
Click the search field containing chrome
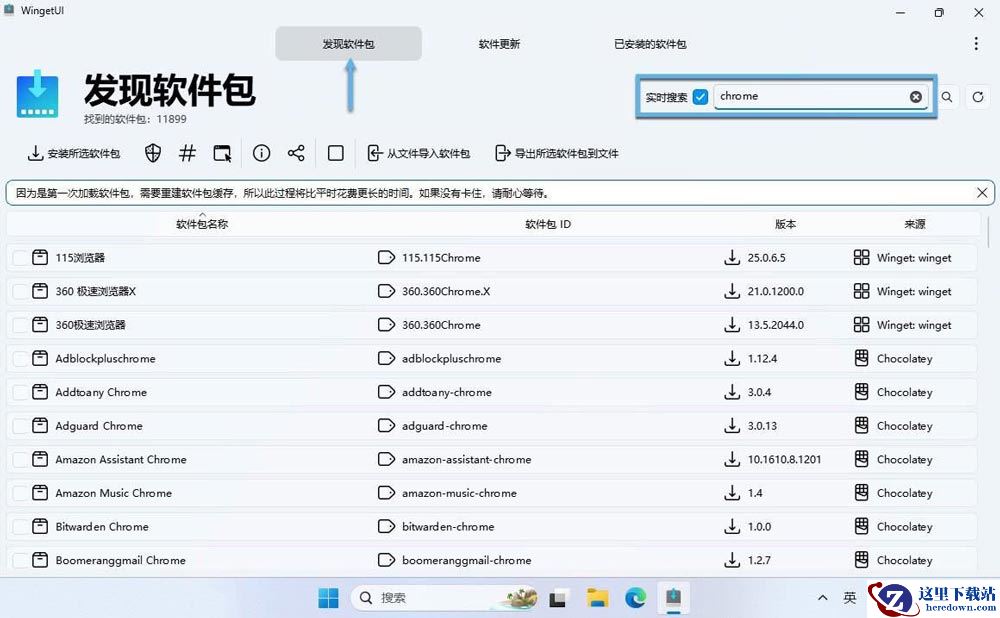[820, 96]
